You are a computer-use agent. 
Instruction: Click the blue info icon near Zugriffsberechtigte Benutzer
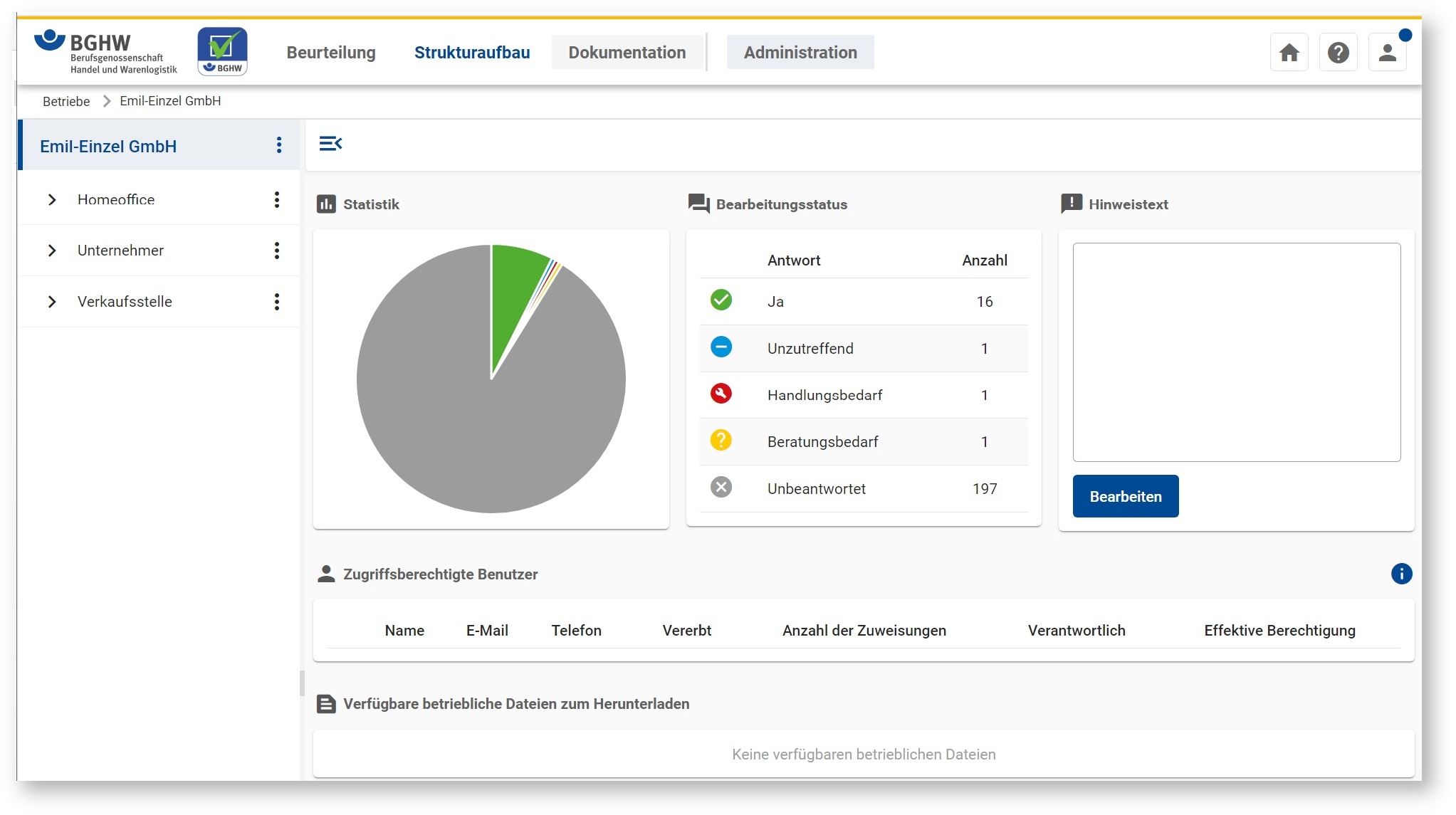[x=1400, y=574]
